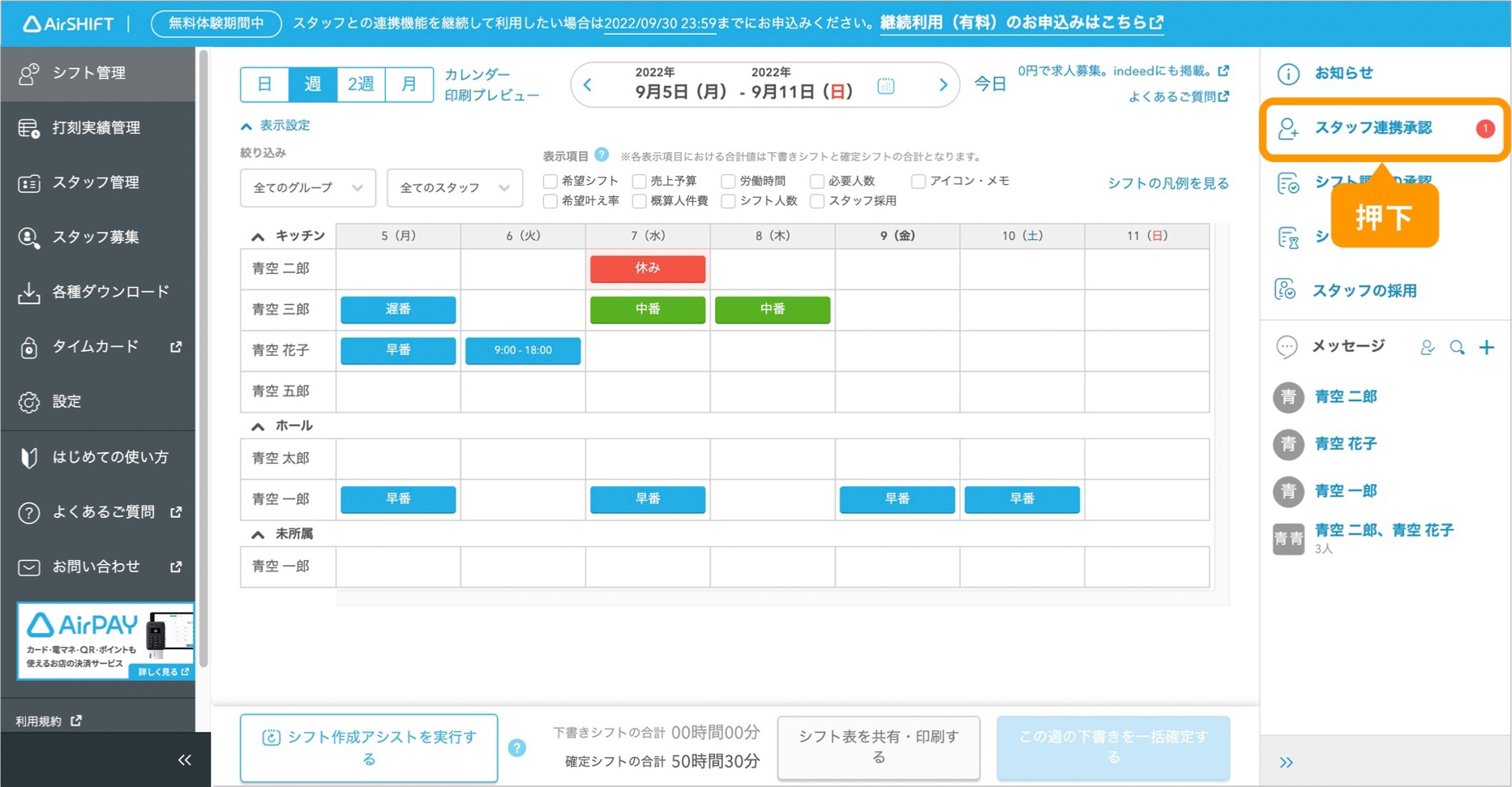Open the 全てのスタッフ dropdown
Image resolution: width=1512 pixels, height=787 pixels.
click(454, 188)
